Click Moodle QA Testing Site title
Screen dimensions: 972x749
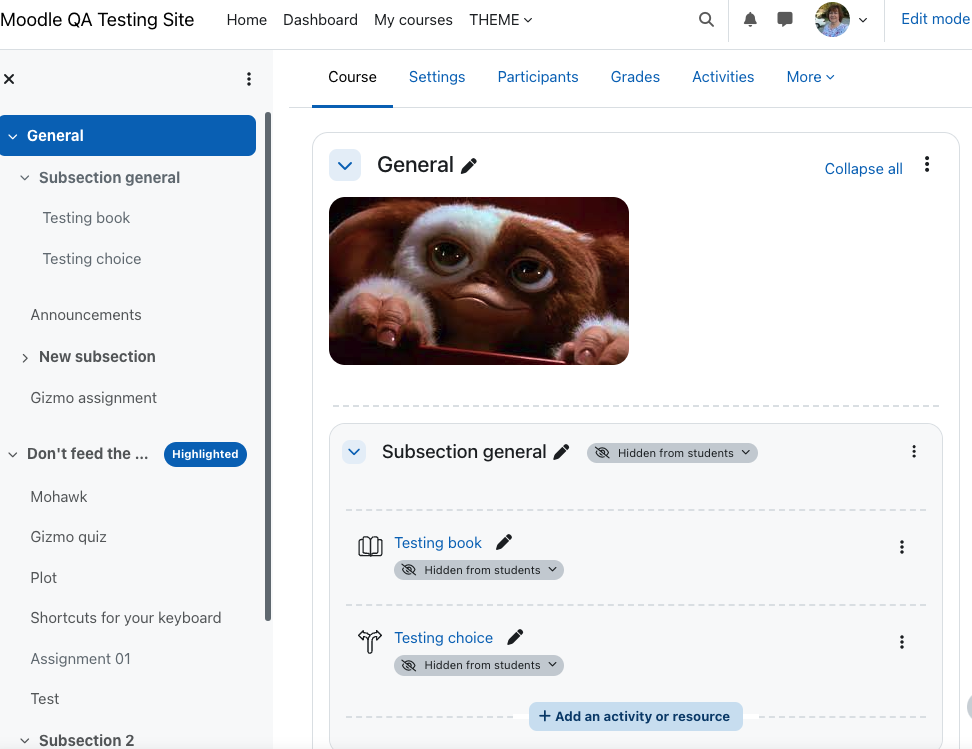97,20
